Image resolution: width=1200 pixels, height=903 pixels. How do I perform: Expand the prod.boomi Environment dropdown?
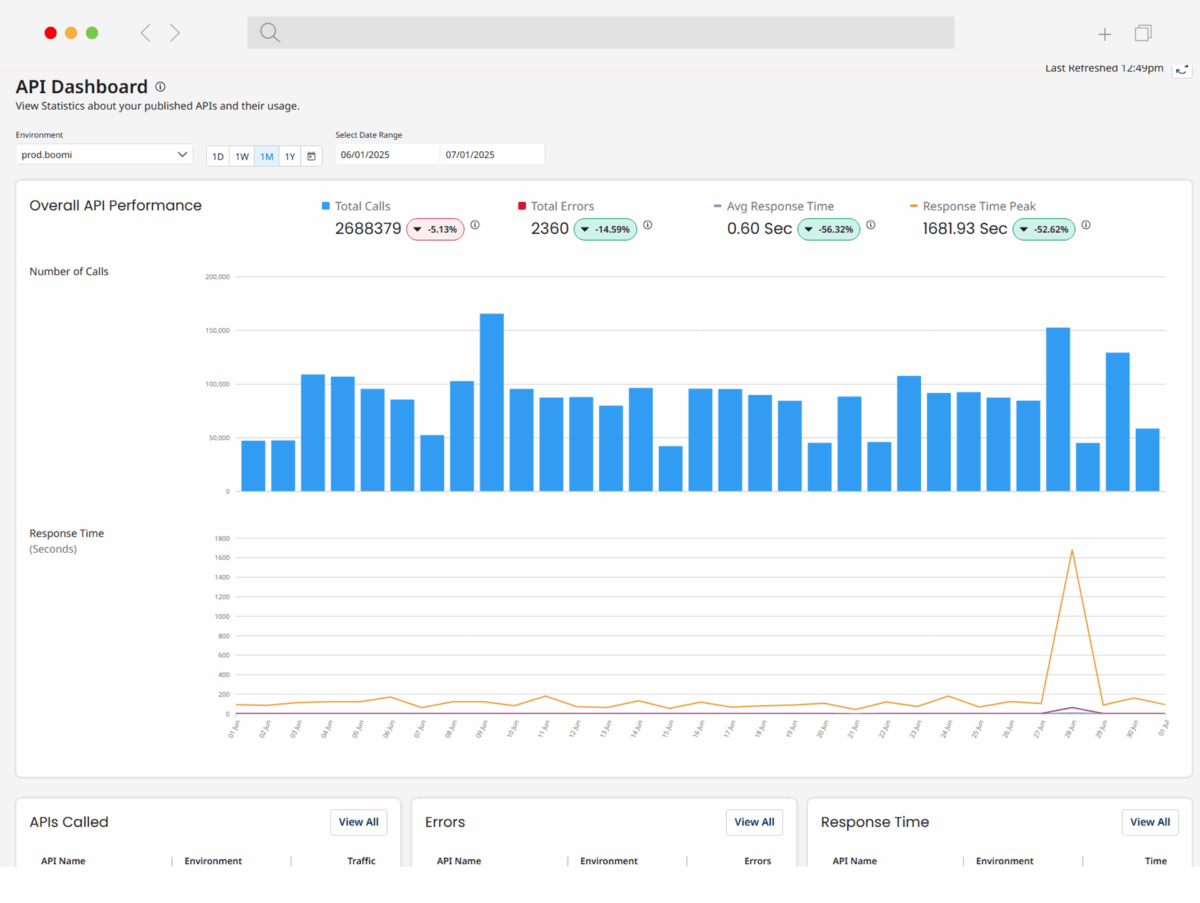[104, 155]
